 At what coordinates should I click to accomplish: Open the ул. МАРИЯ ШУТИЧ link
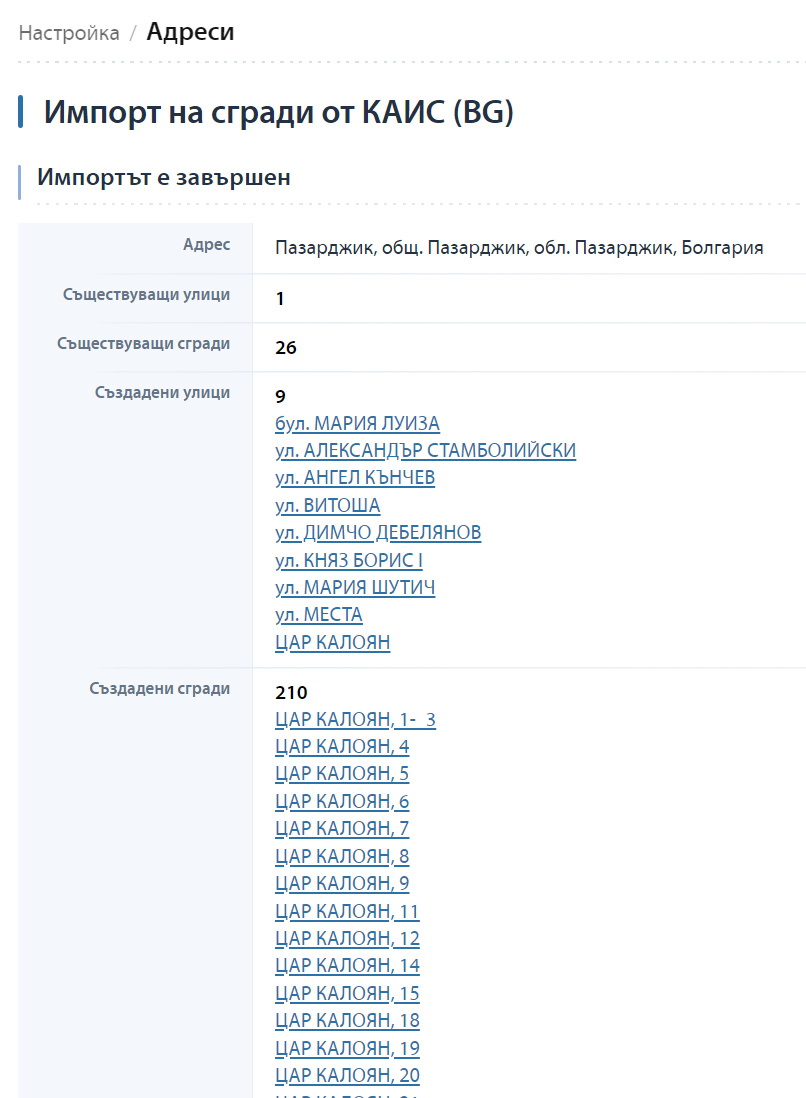(x=355, y=588)
